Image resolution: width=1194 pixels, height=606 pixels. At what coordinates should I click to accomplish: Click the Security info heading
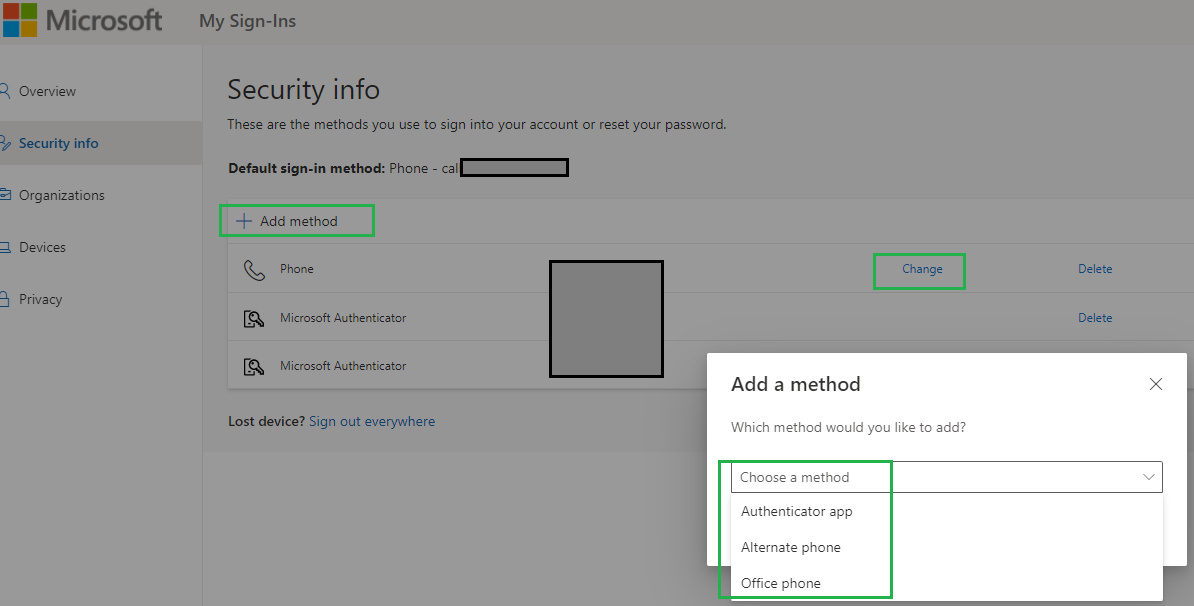click(303, 90)
